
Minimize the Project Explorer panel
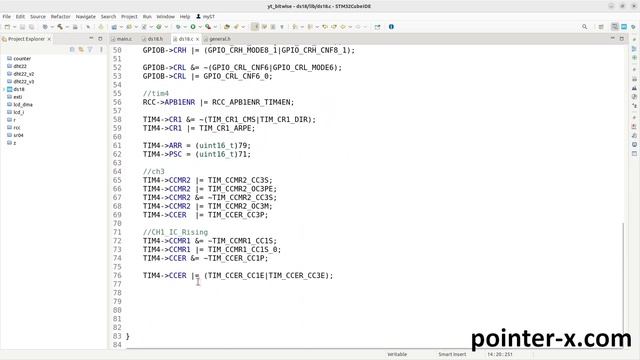[91, 38]
